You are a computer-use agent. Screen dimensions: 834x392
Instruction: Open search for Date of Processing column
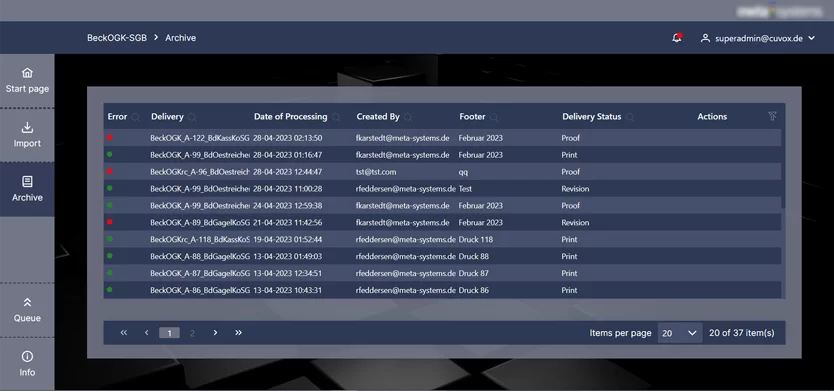coord(336,117)
